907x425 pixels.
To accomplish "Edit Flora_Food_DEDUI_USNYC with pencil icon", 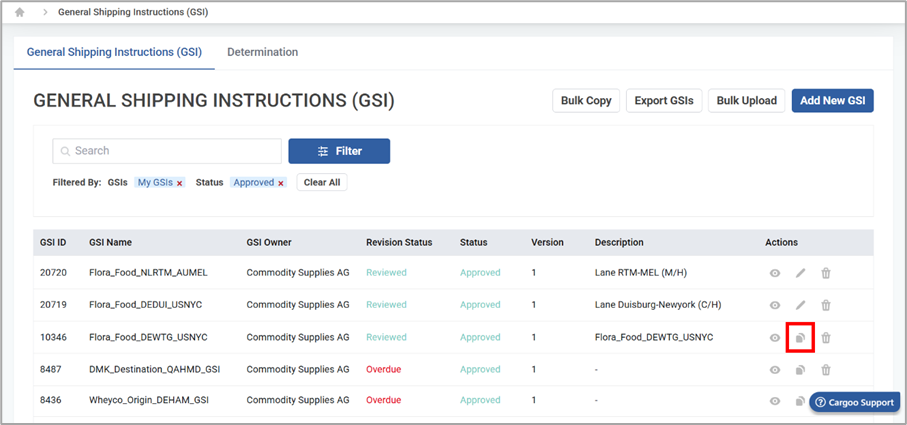I will pos(801,305).
